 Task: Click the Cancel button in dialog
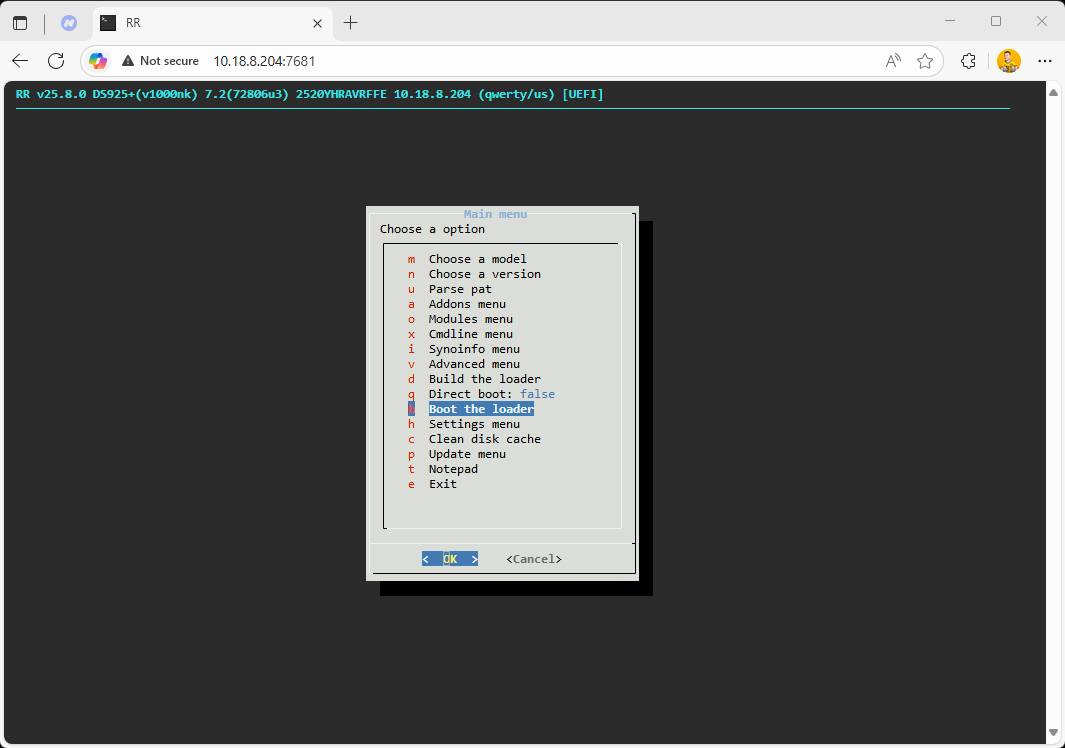click(x=534, y=558)
